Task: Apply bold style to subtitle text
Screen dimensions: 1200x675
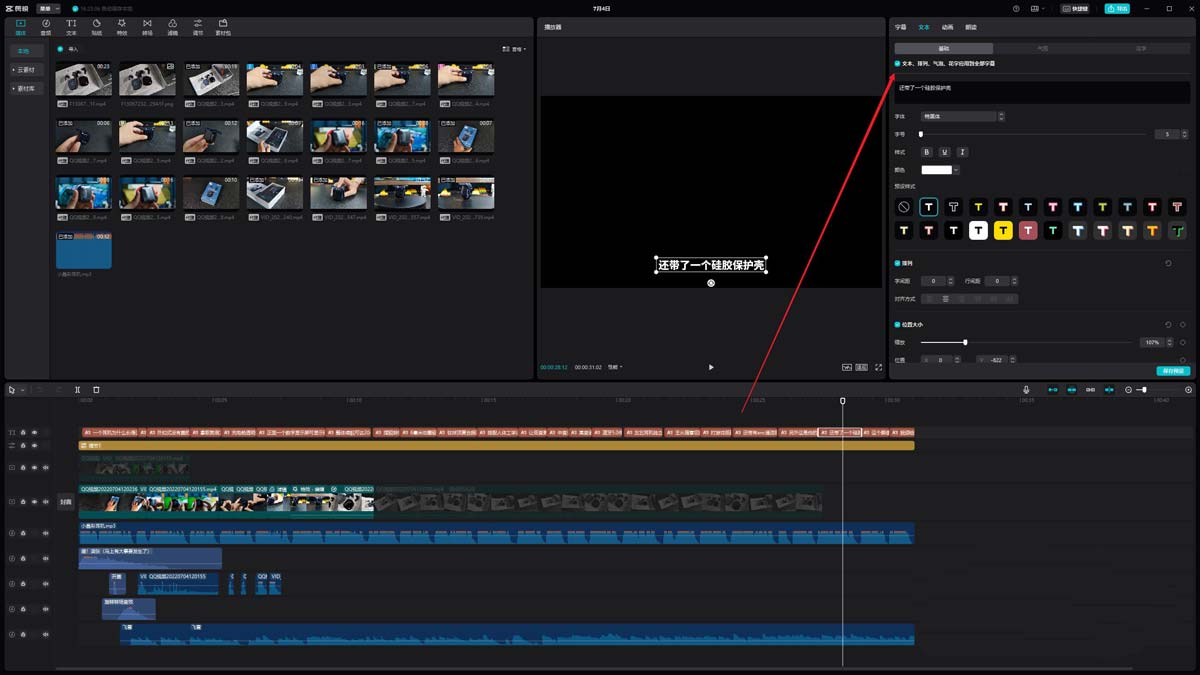Action: click(927, 152)
